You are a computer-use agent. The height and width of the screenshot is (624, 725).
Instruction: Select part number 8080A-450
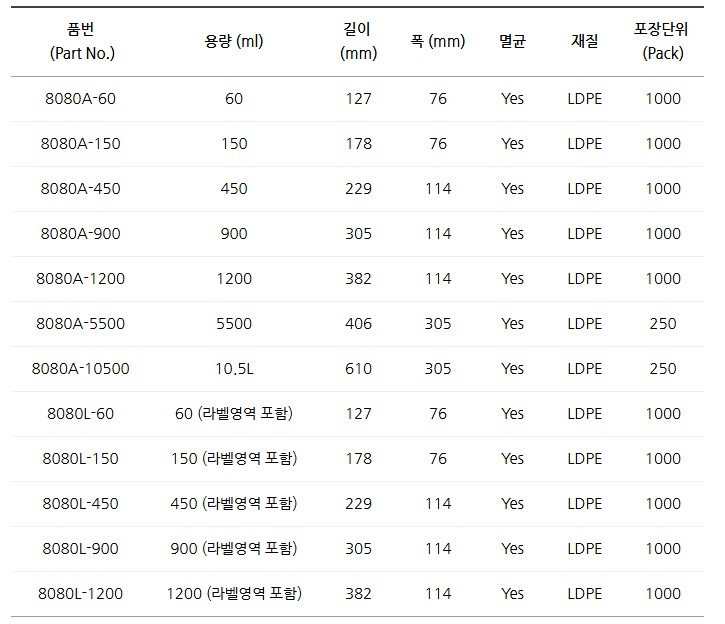[80, 189]
